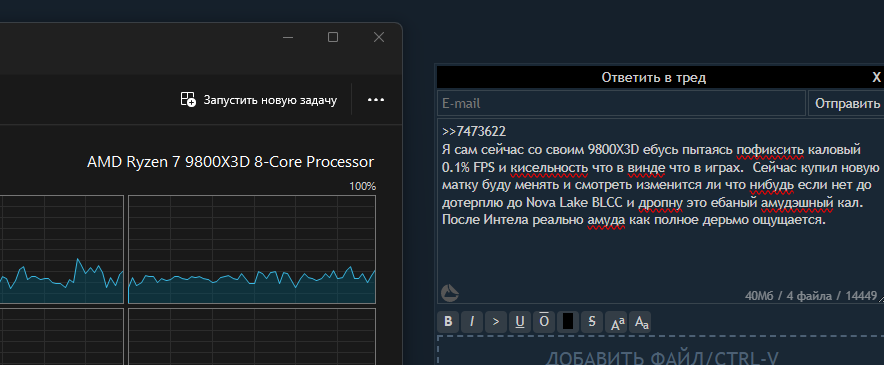
Task: Apply superscript formatting button
Action: point(616,322)
